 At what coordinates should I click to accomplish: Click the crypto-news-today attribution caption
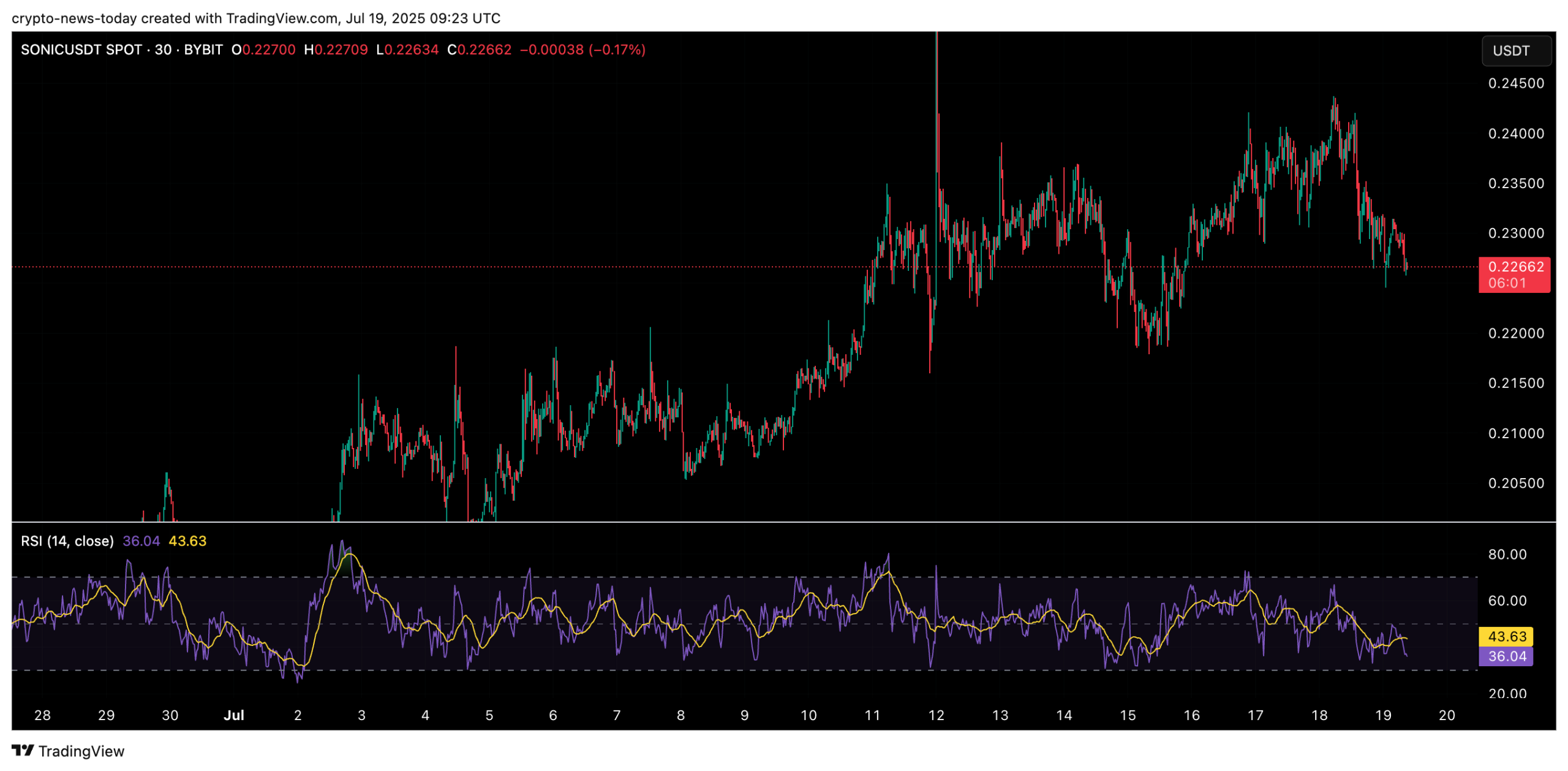(x=256, y=18)
